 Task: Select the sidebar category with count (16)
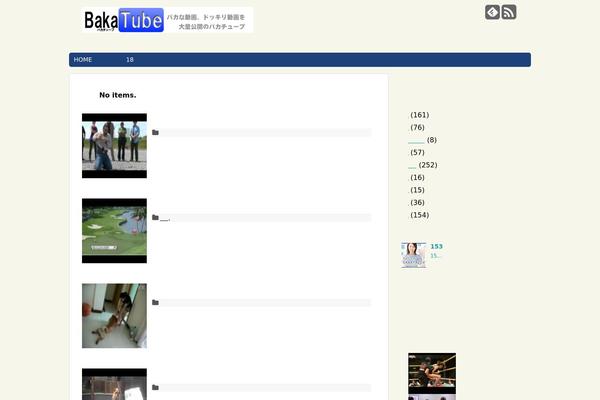pyautogui.click(x=416, y=178)
